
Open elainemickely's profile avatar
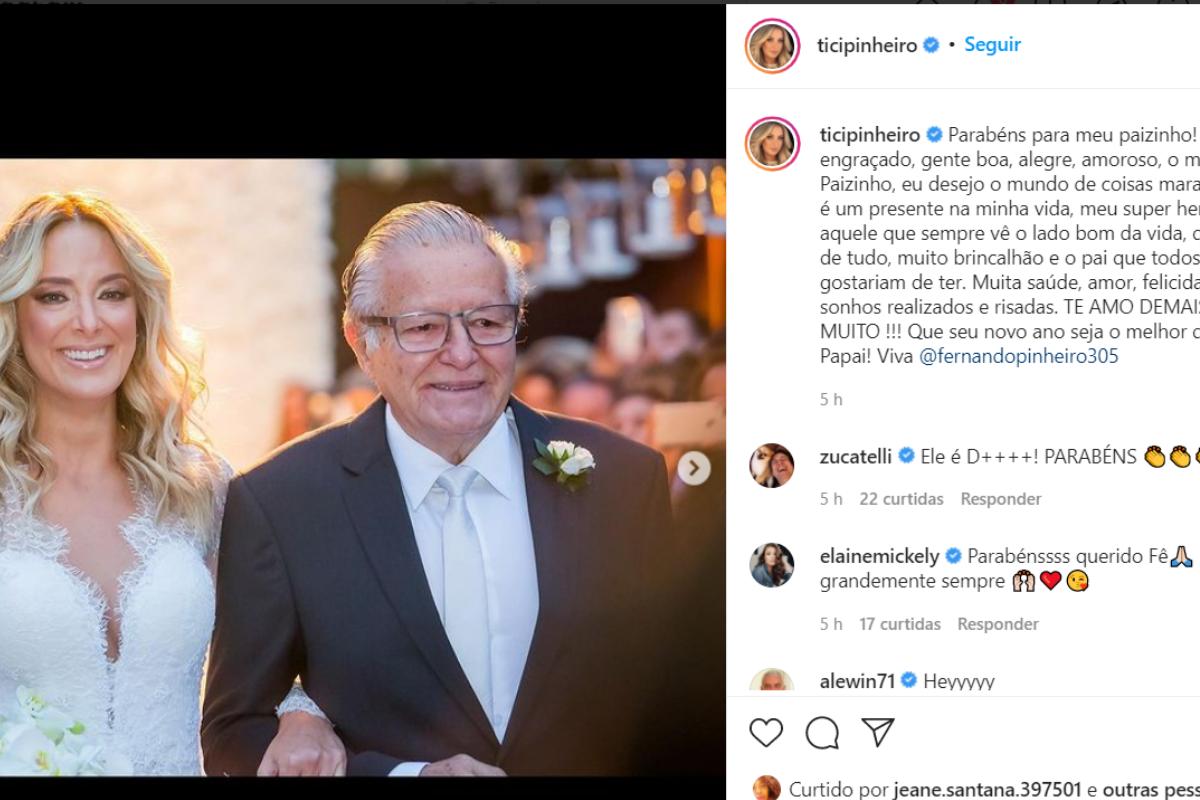point(772,565)
